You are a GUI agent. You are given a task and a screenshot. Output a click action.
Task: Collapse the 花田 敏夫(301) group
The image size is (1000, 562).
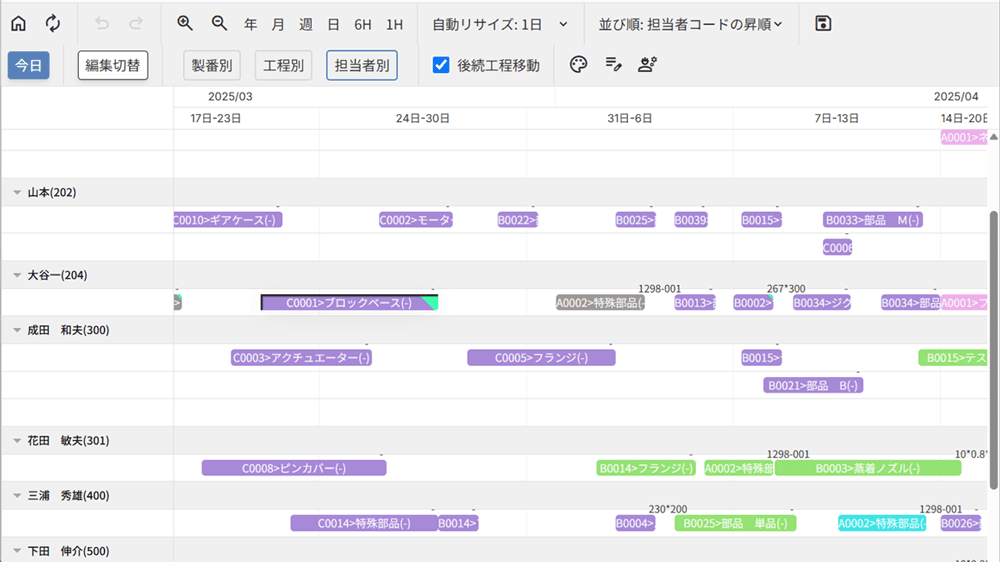point(17,440)
